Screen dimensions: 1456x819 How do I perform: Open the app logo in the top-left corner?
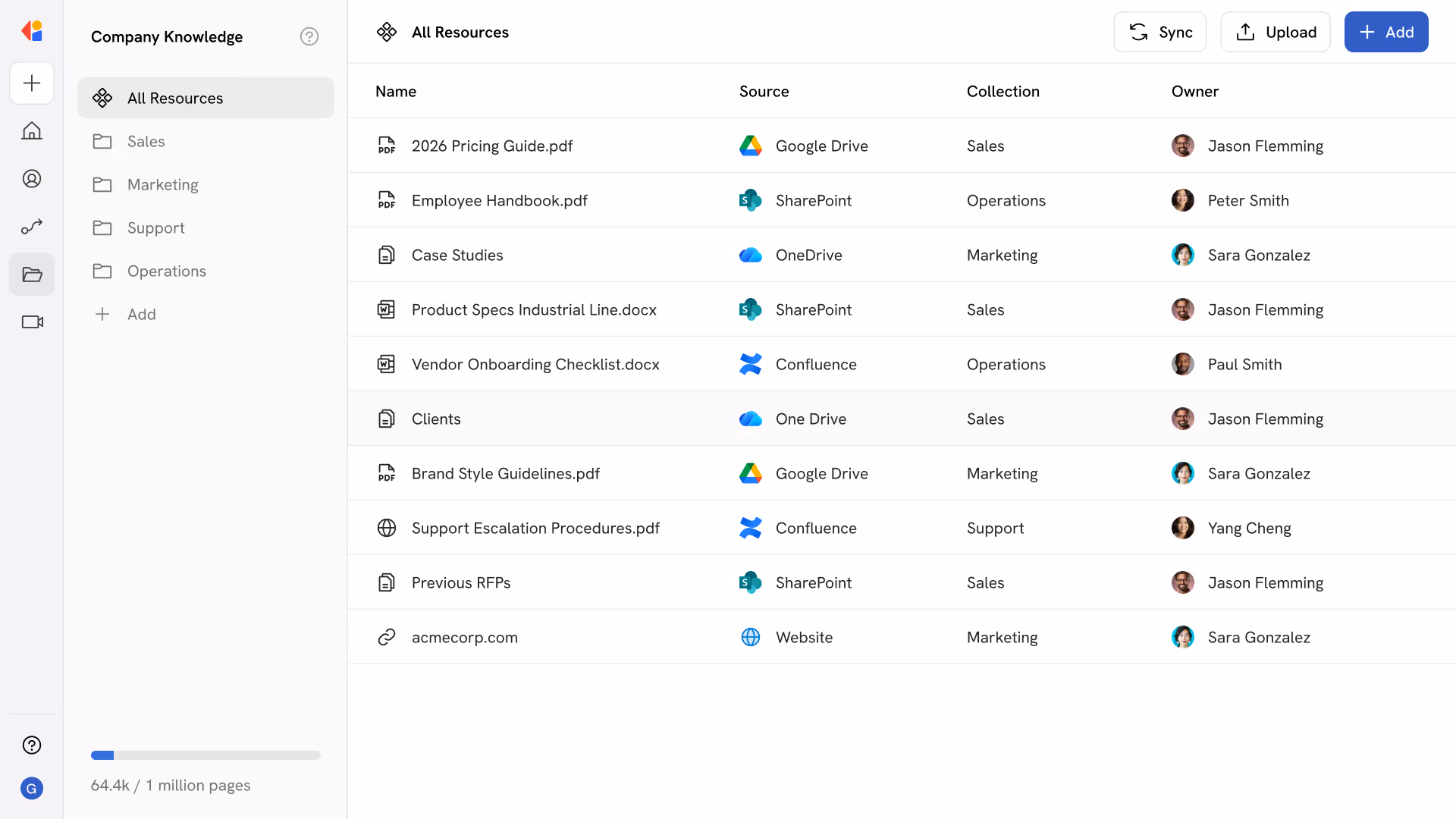tap(32, 31)
